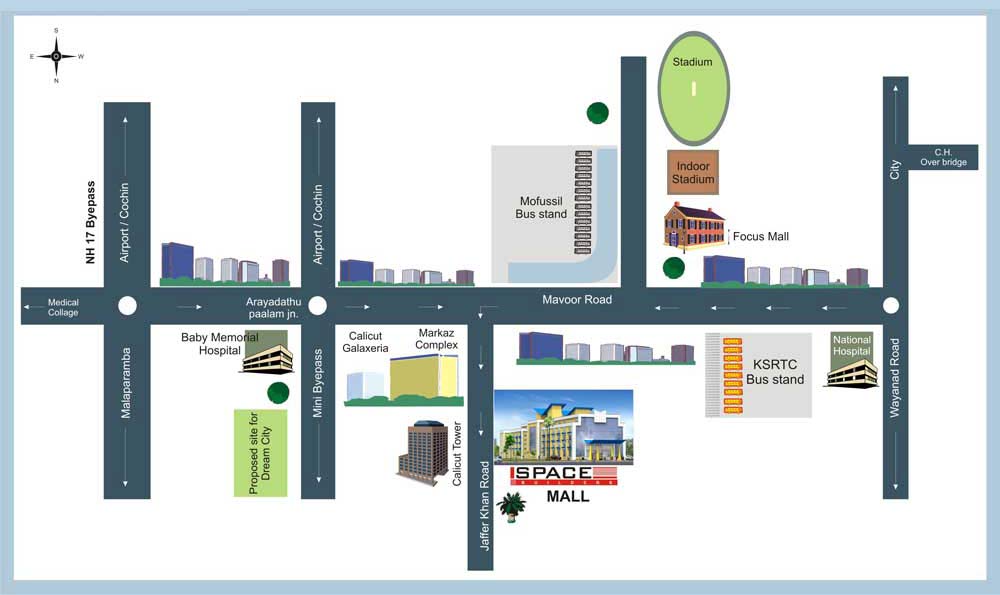Click the orange buses in KSRTC Bus stand

coord(732,376)
